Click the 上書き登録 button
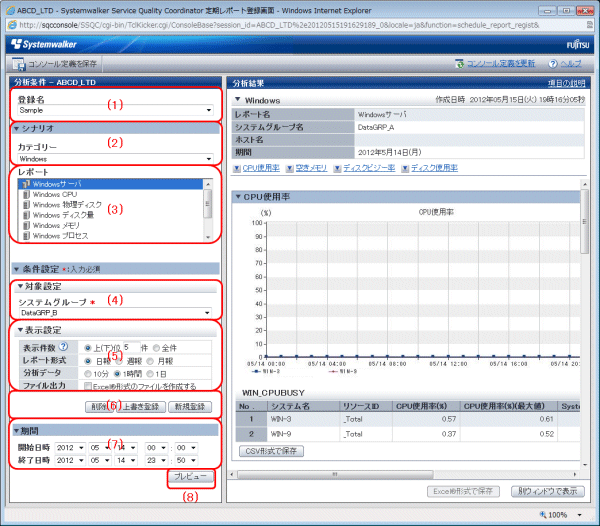This screenshot has height=526, width=600. click(x=141, y=407)
